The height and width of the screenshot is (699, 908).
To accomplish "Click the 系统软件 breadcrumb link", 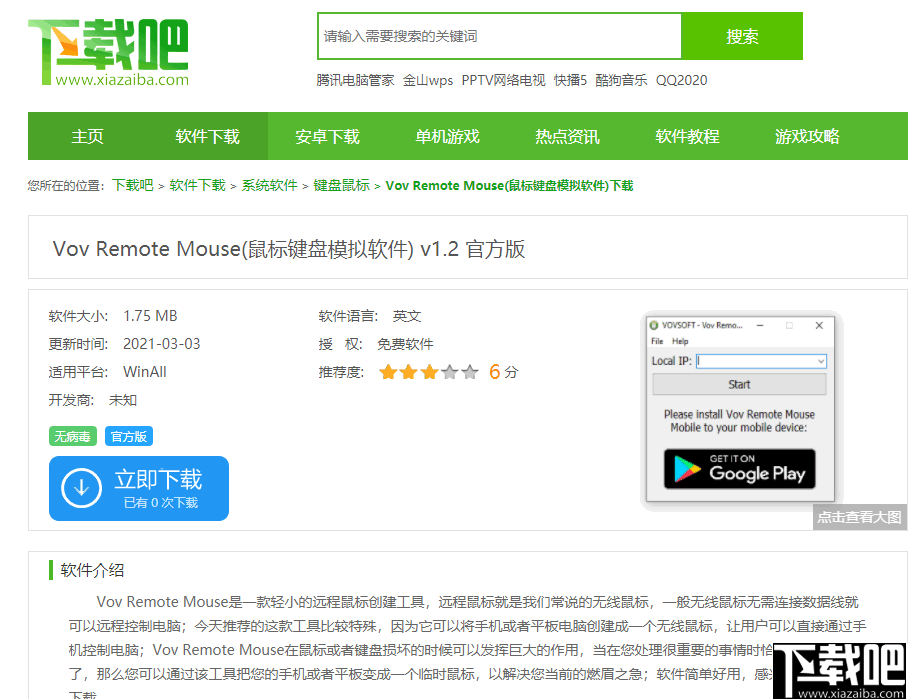I will coord(269,185).
